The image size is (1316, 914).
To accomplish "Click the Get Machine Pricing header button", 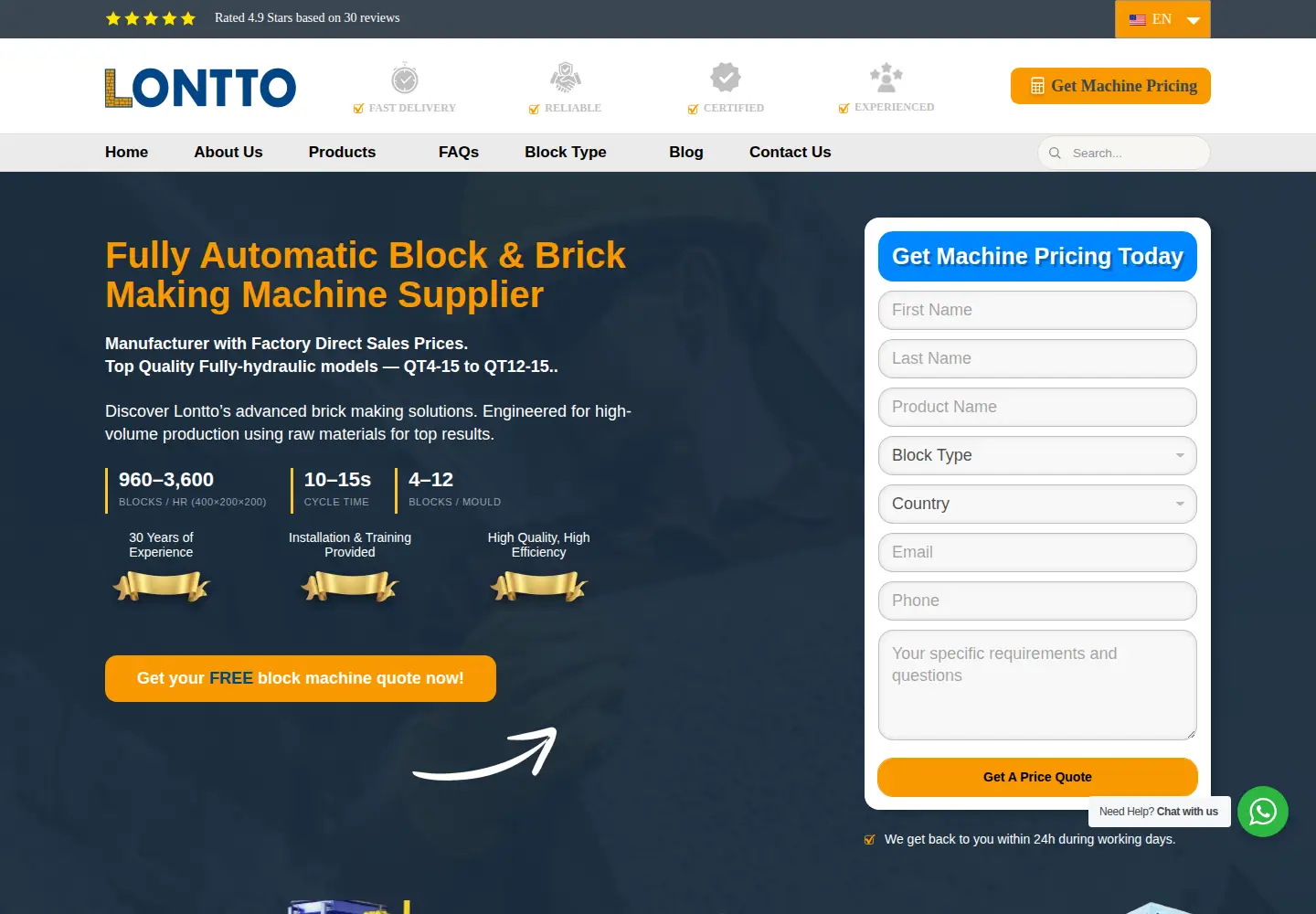I will (x=1110, y=86).
